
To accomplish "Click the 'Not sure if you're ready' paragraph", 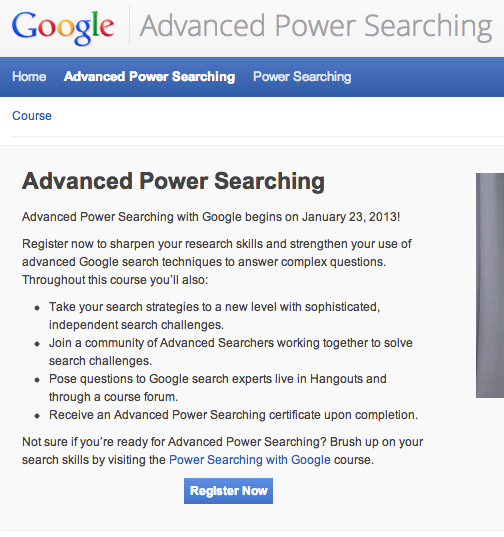I will click(223, 451).
